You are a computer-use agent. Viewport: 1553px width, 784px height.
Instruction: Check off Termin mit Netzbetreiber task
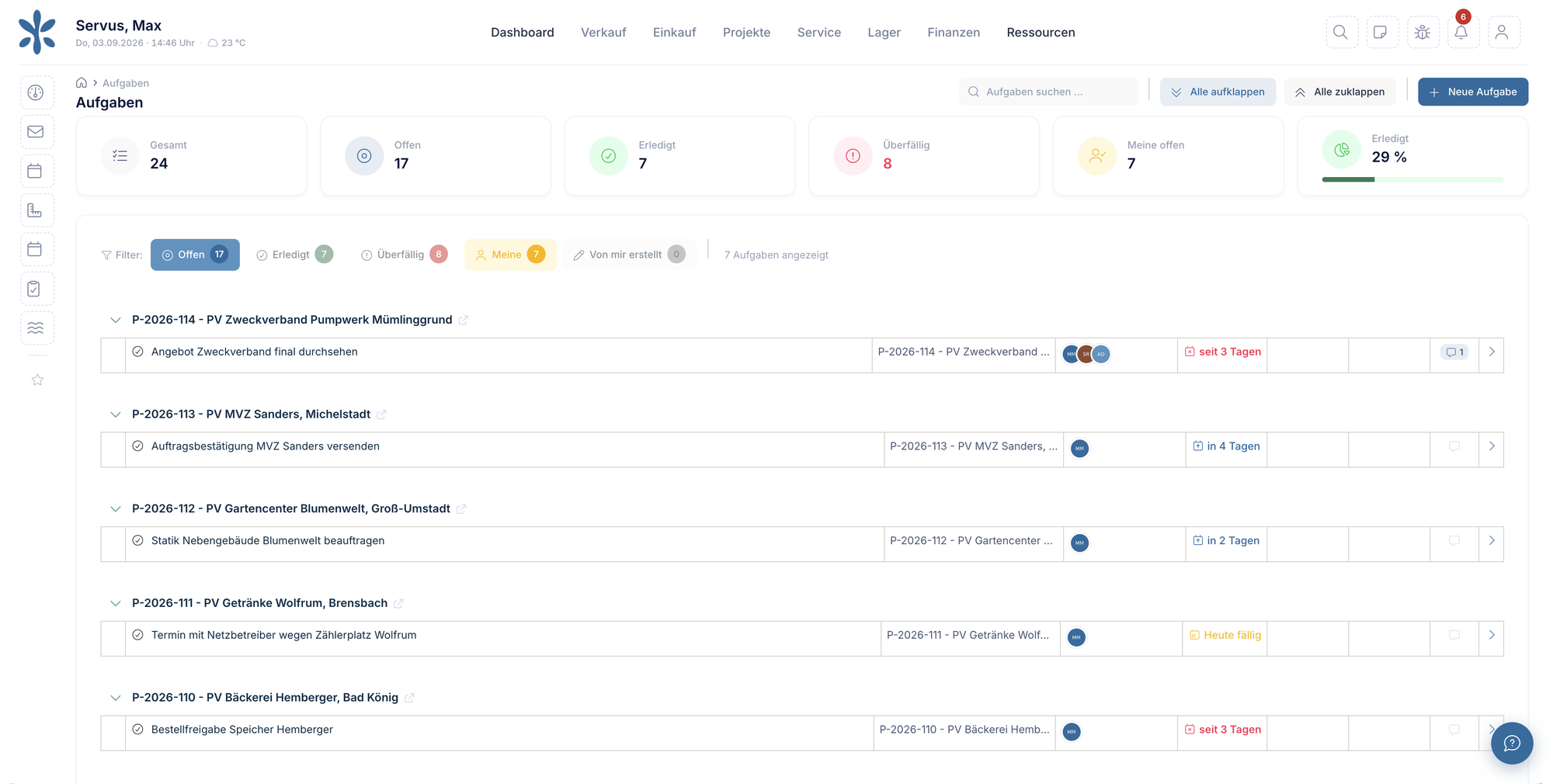point(137,635)
